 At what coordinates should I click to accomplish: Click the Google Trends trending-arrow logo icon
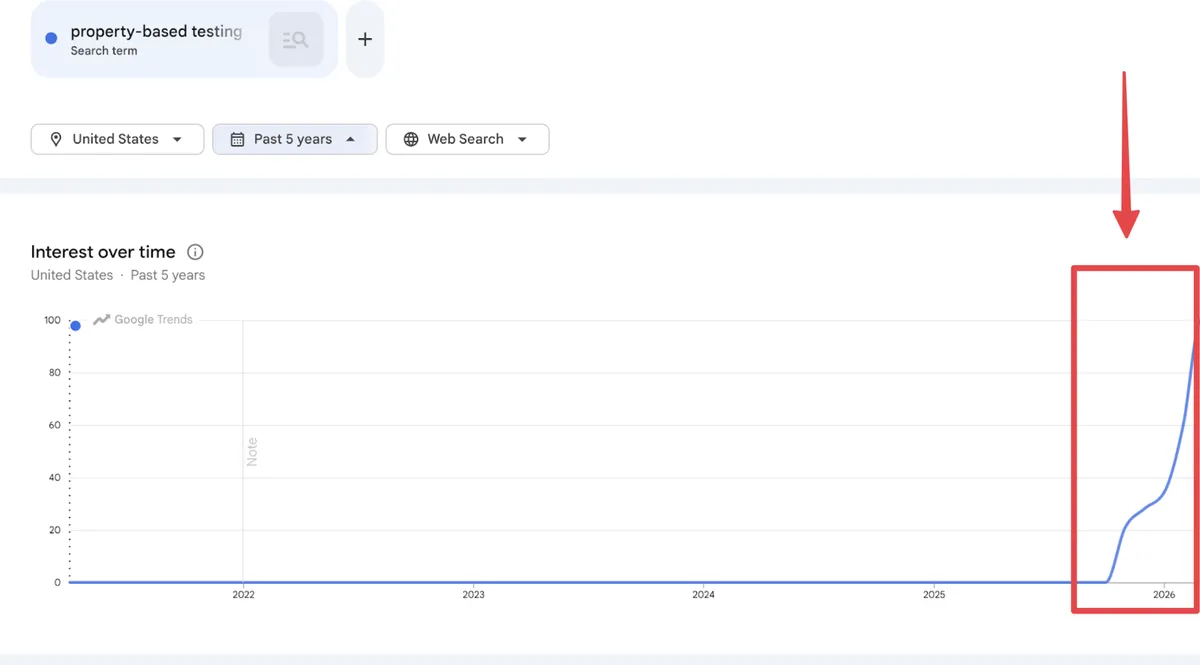tap(100, 319)
